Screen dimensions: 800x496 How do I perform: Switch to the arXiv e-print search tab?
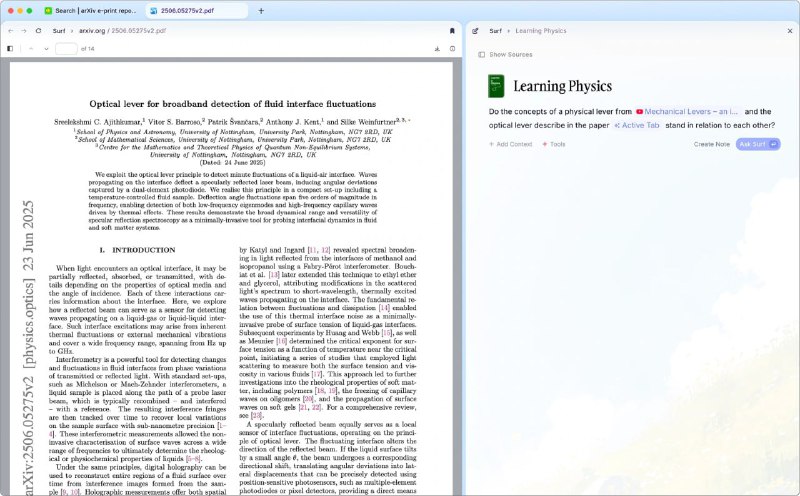click(x=89, y=10)
